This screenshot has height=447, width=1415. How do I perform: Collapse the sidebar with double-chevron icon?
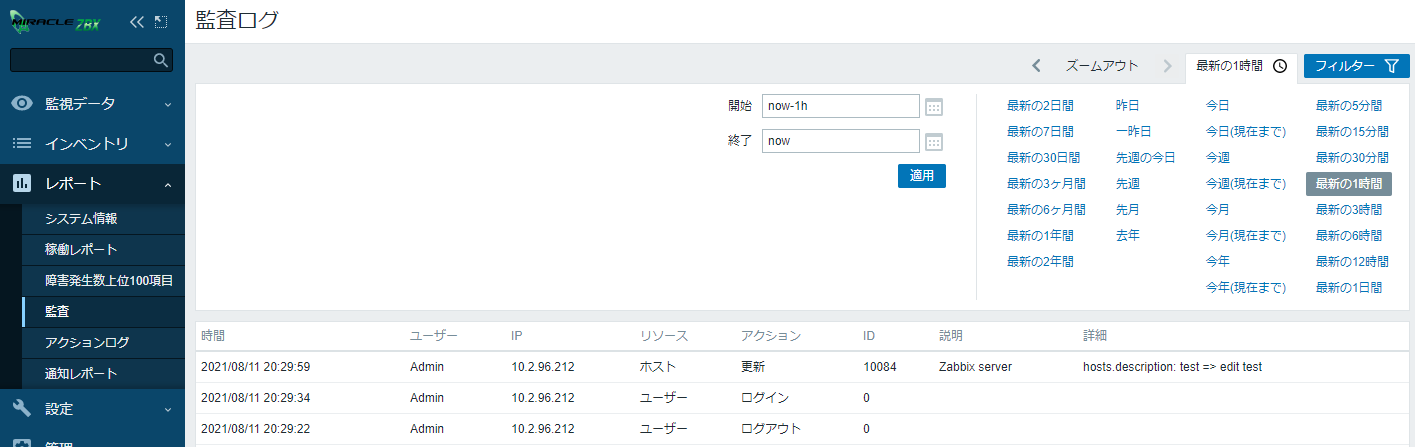pos(137,21)
